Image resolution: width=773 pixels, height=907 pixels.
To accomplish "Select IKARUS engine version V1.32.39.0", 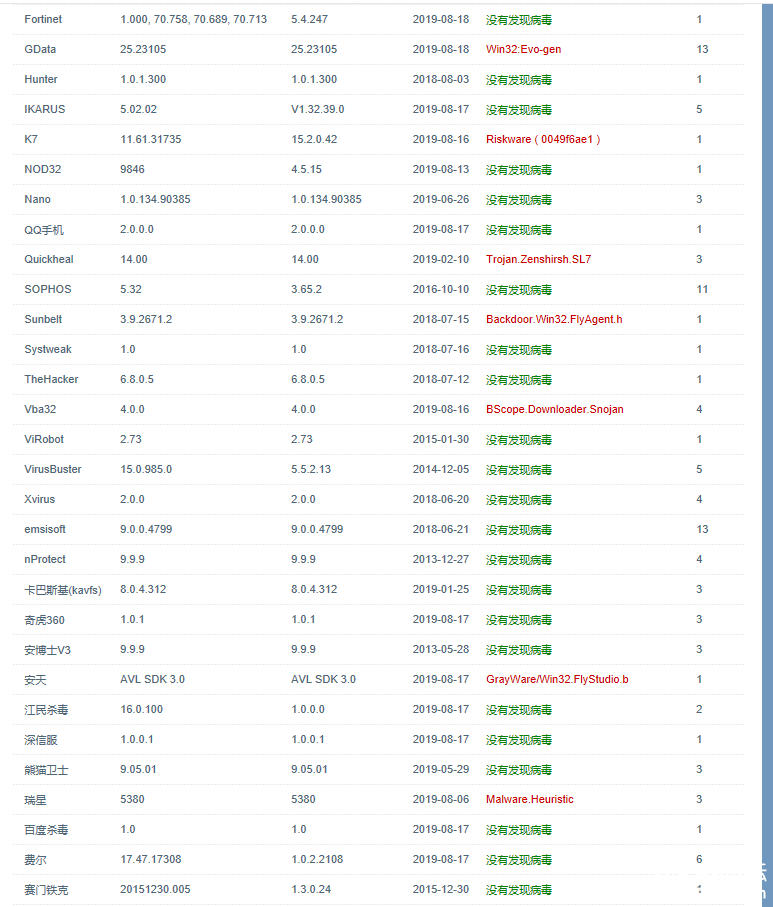I will [317, 109].
